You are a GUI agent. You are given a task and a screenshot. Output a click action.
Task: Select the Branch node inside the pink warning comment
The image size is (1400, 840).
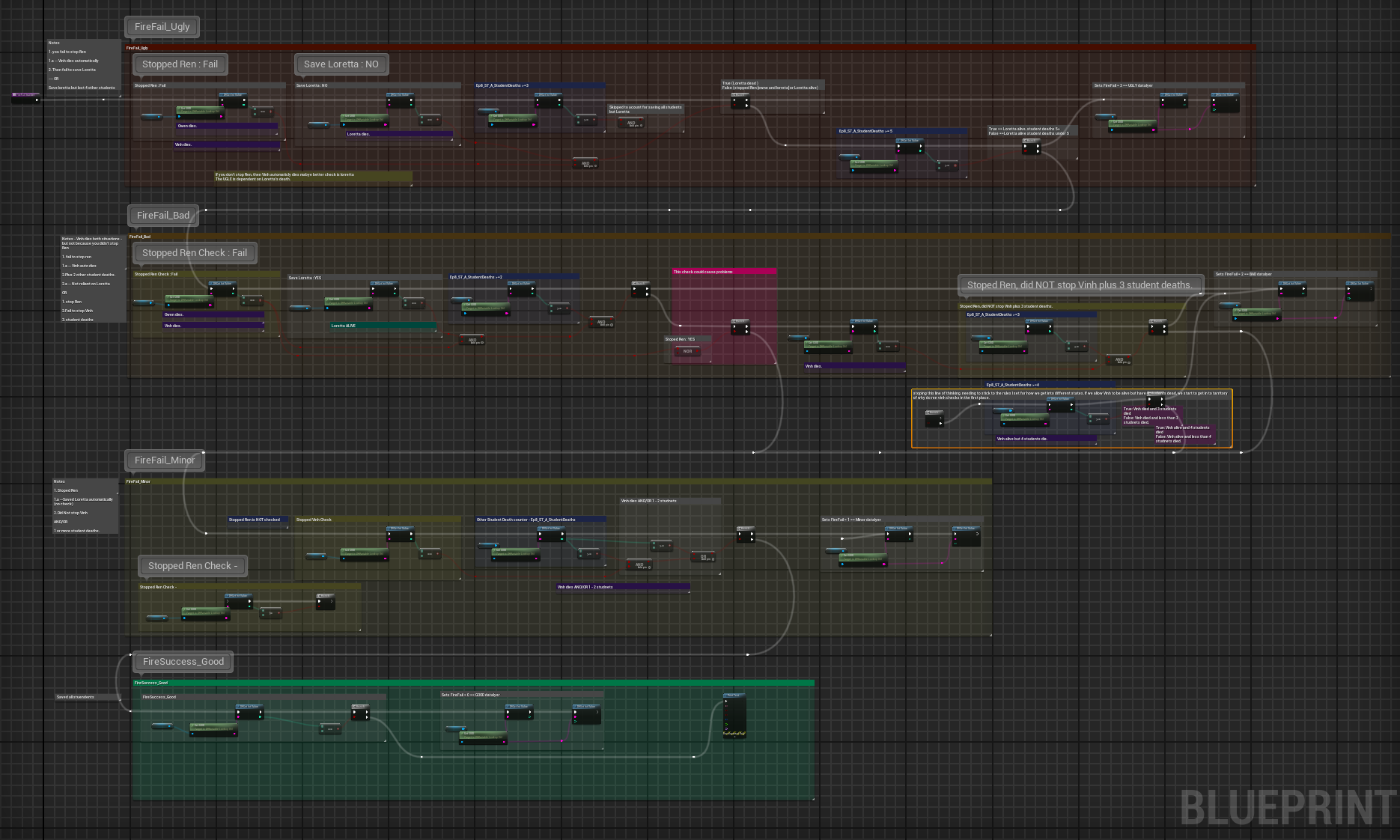[740, 326]
